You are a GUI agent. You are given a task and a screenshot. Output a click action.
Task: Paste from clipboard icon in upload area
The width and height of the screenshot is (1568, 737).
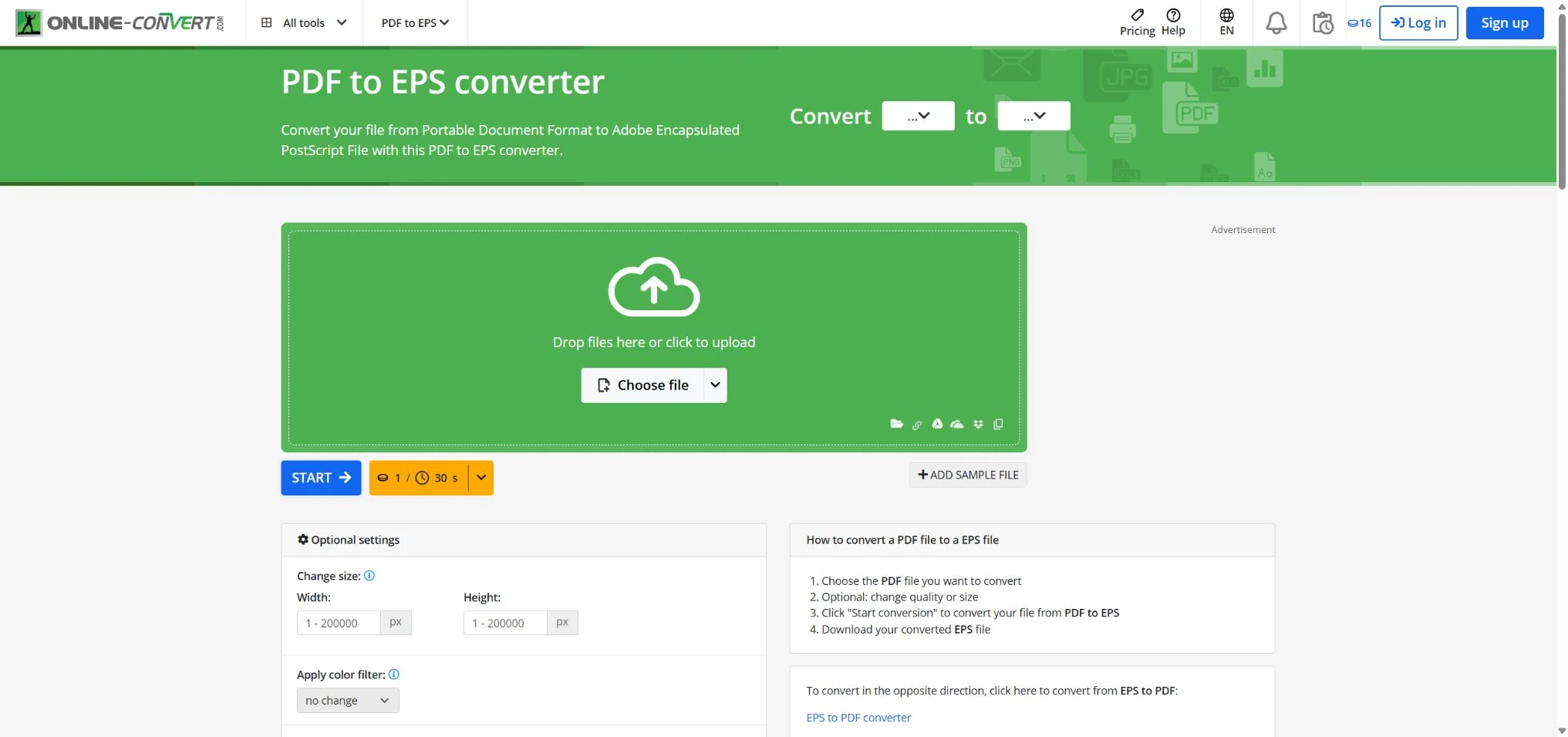pos(998,424)
